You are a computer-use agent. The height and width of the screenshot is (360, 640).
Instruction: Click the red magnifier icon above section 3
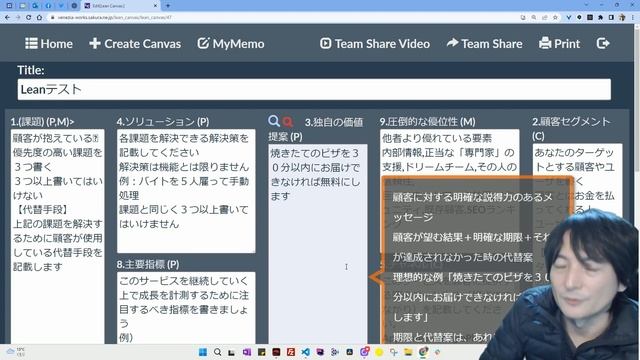click(x=288, y=122)
